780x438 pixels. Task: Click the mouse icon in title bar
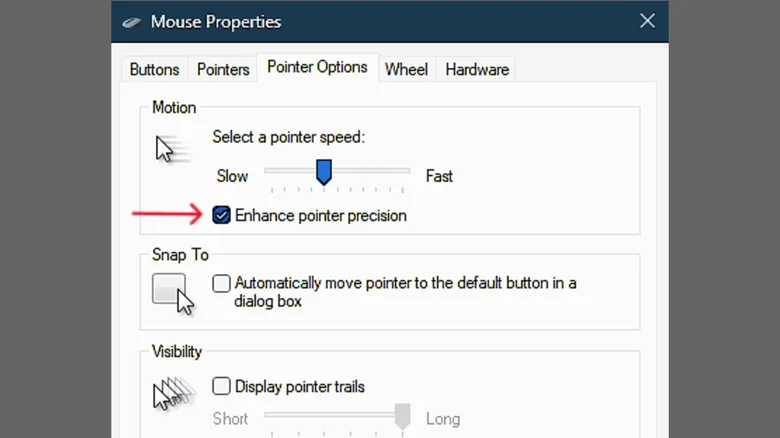click(x=132, y=22)
